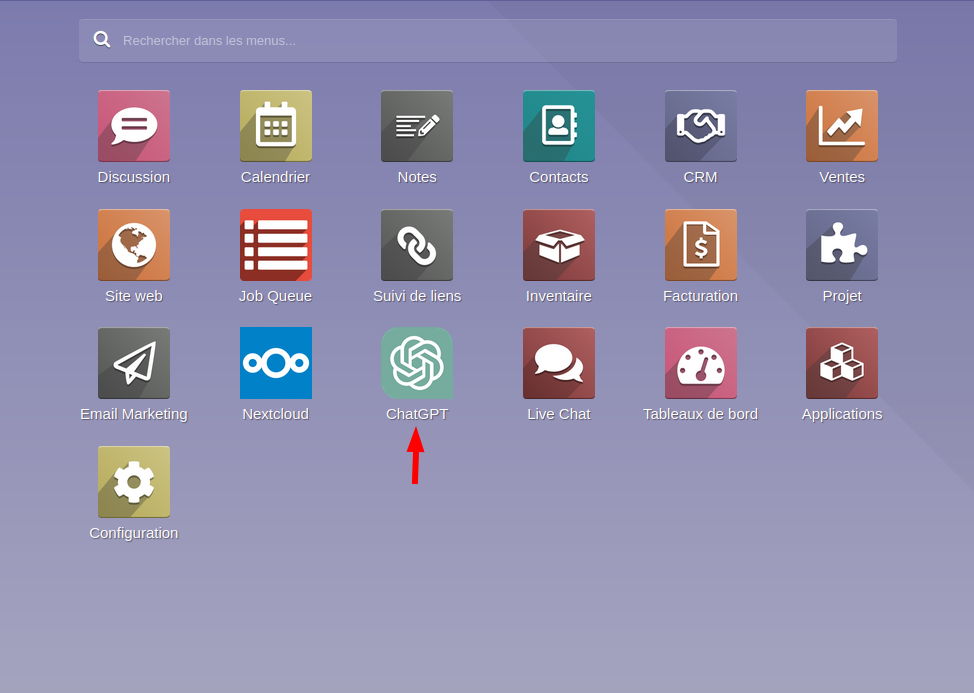Open the Live Chat bubbles icon

pyautogui.click(x=559, y=363)
